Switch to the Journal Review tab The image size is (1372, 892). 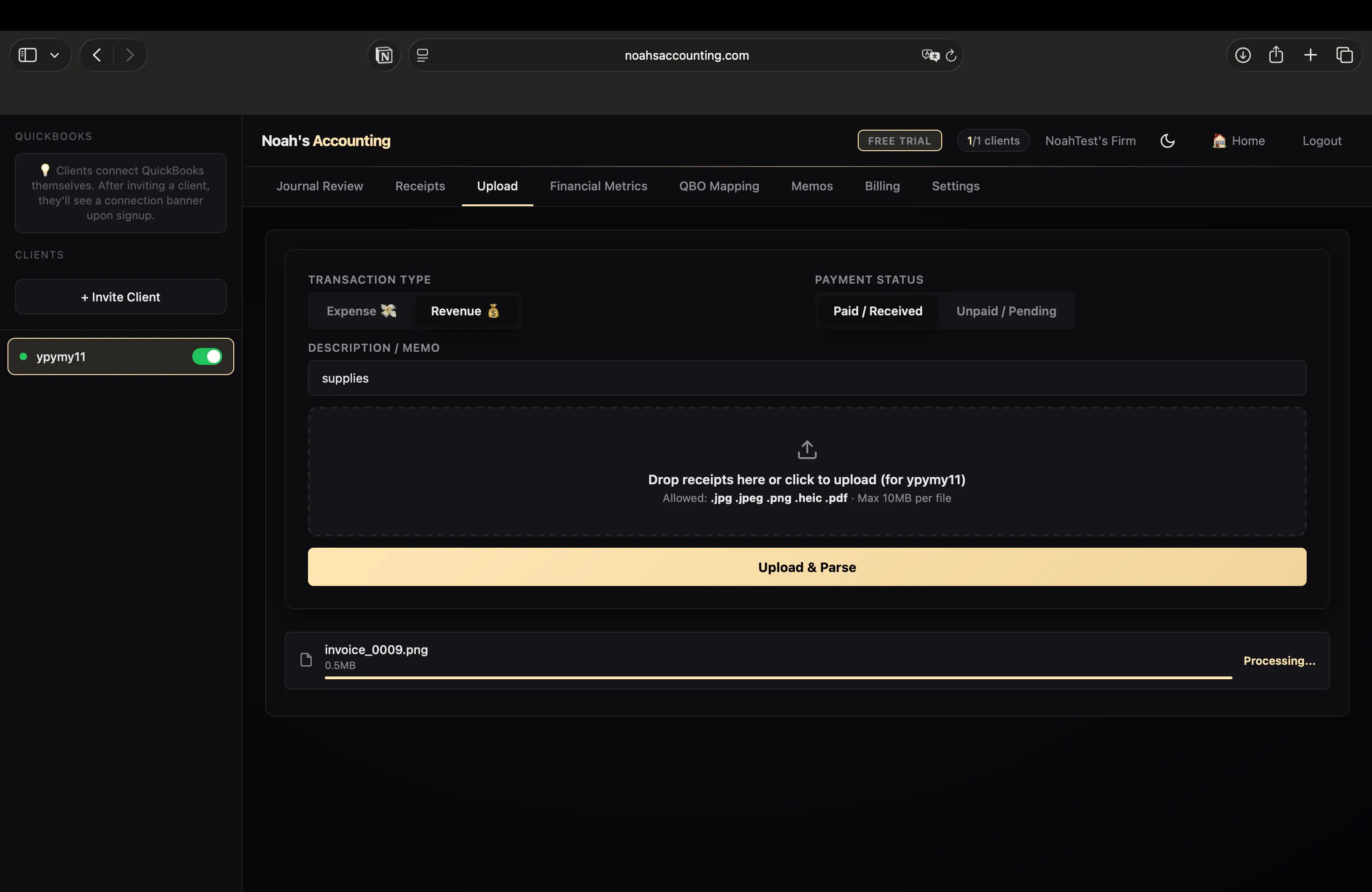pos(319,186)
